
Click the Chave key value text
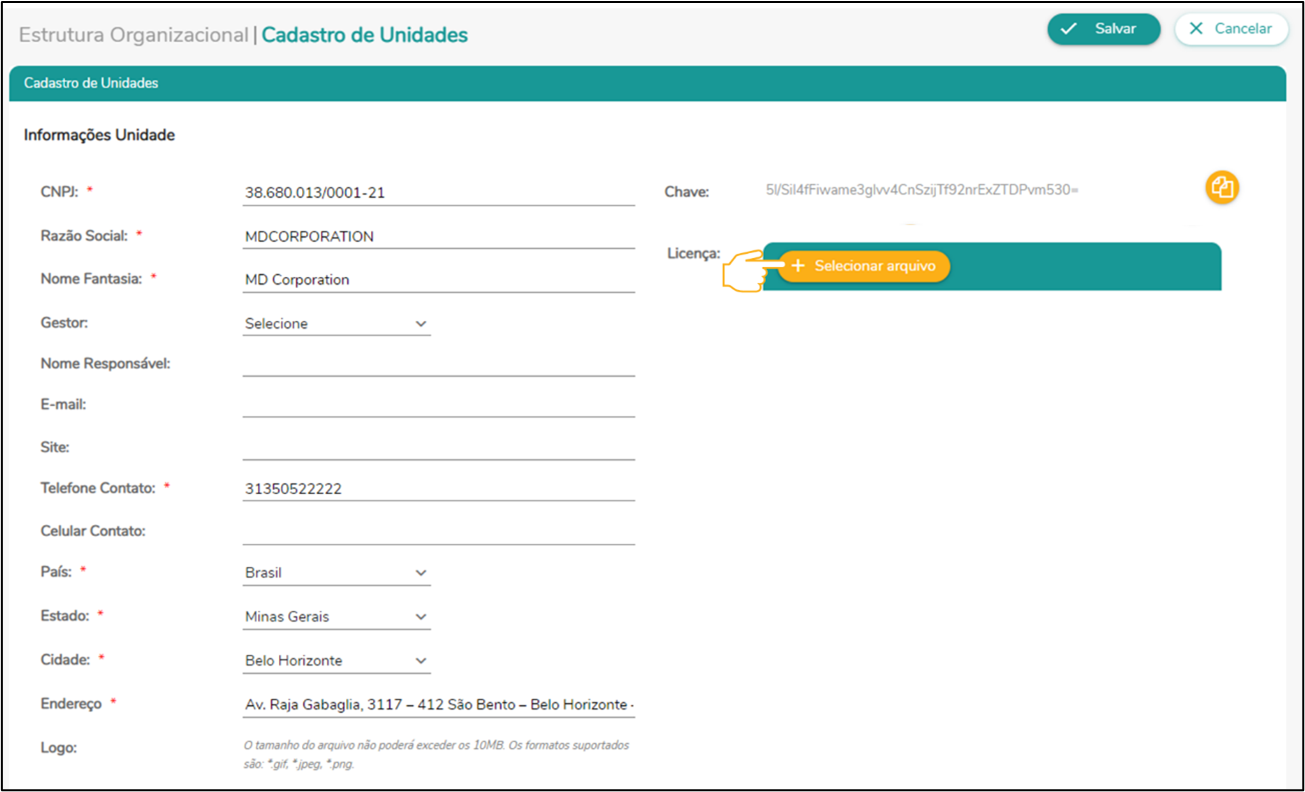click(921, 189)
